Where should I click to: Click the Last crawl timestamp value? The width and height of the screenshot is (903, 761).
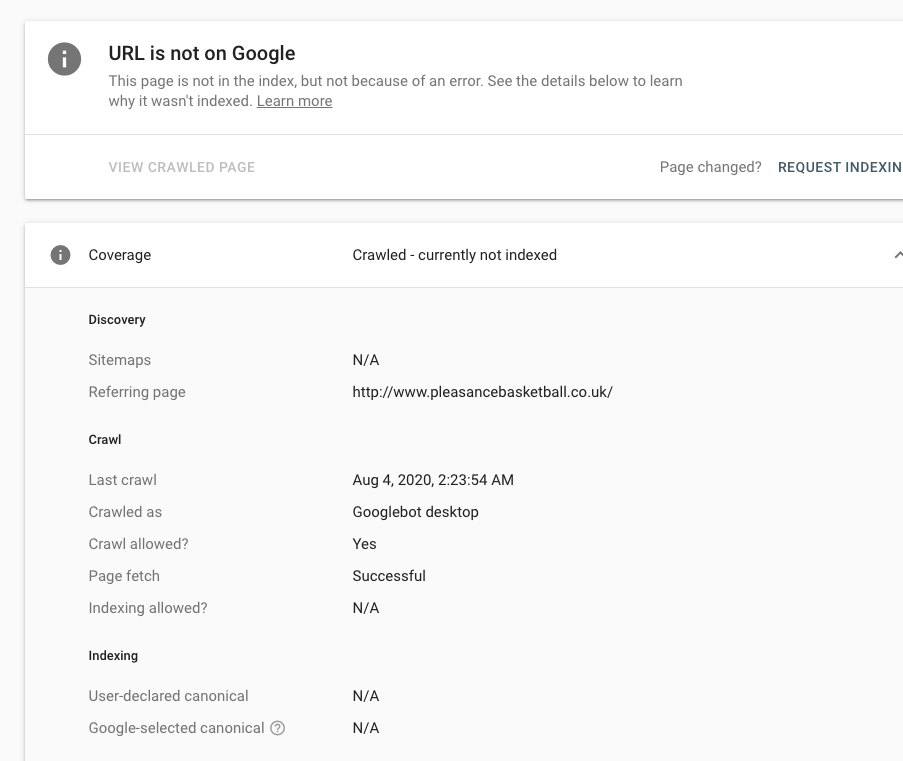433,480
